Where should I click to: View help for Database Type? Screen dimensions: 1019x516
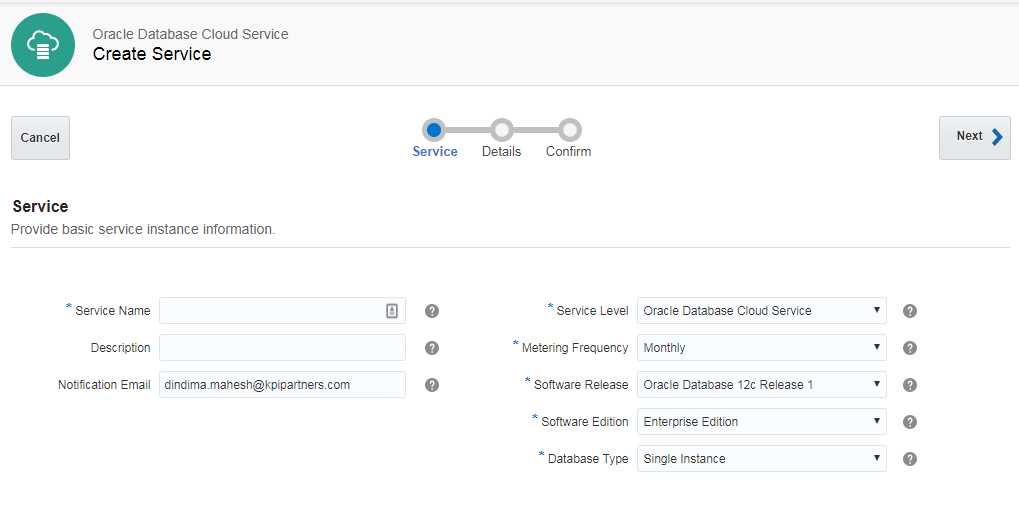(x=910, y=459)
